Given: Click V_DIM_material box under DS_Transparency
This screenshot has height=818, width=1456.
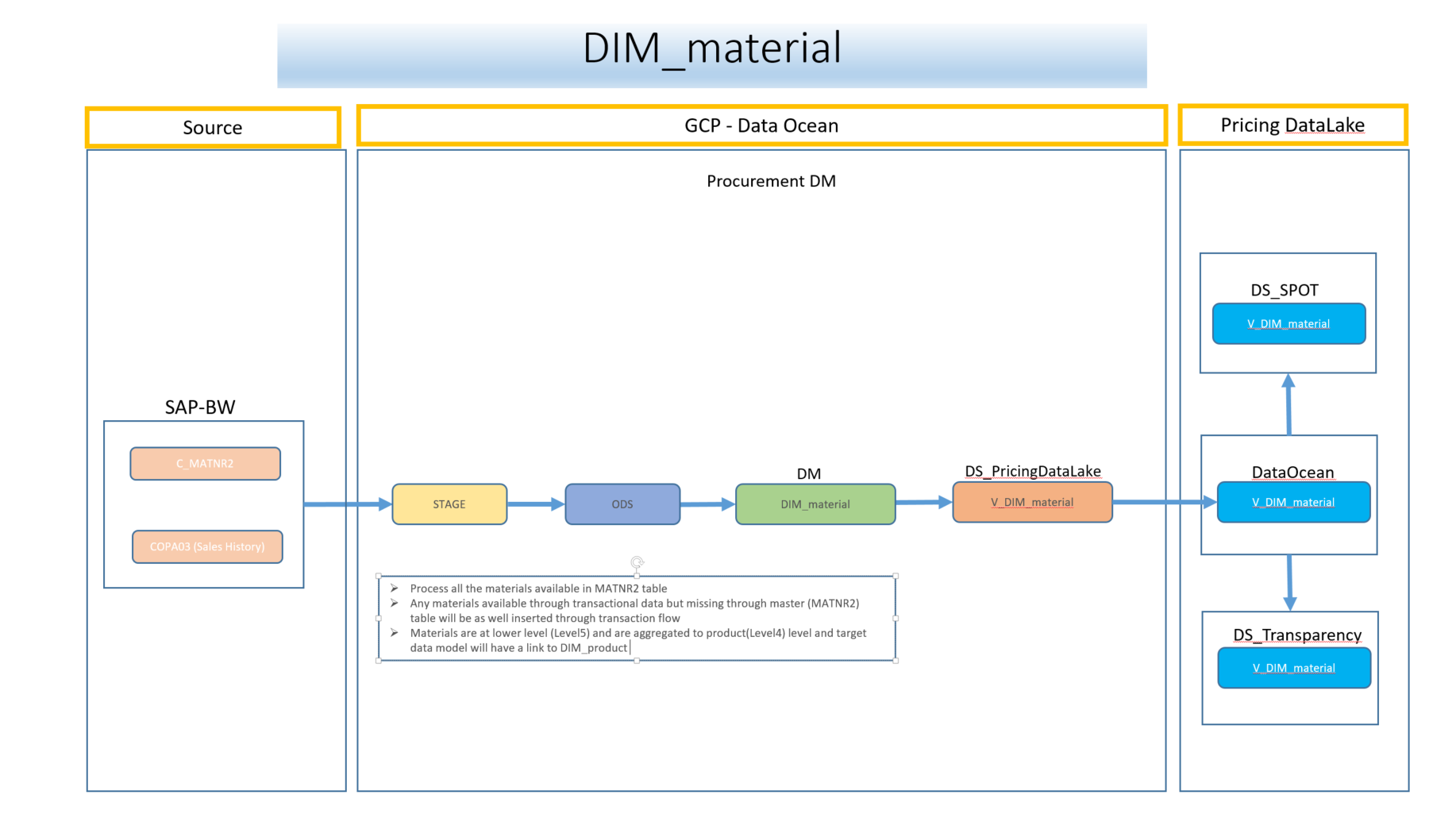Looking at the screenshot, I should pos(1294,669).
